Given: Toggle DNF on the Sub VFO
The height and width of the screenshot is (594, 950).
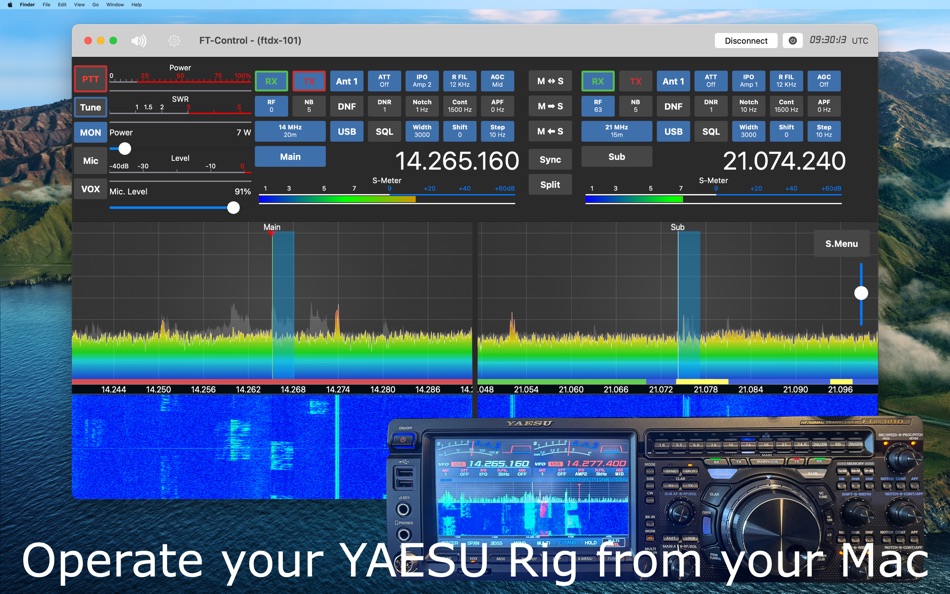Looking at the screenshot, I should tap(673, 106).
